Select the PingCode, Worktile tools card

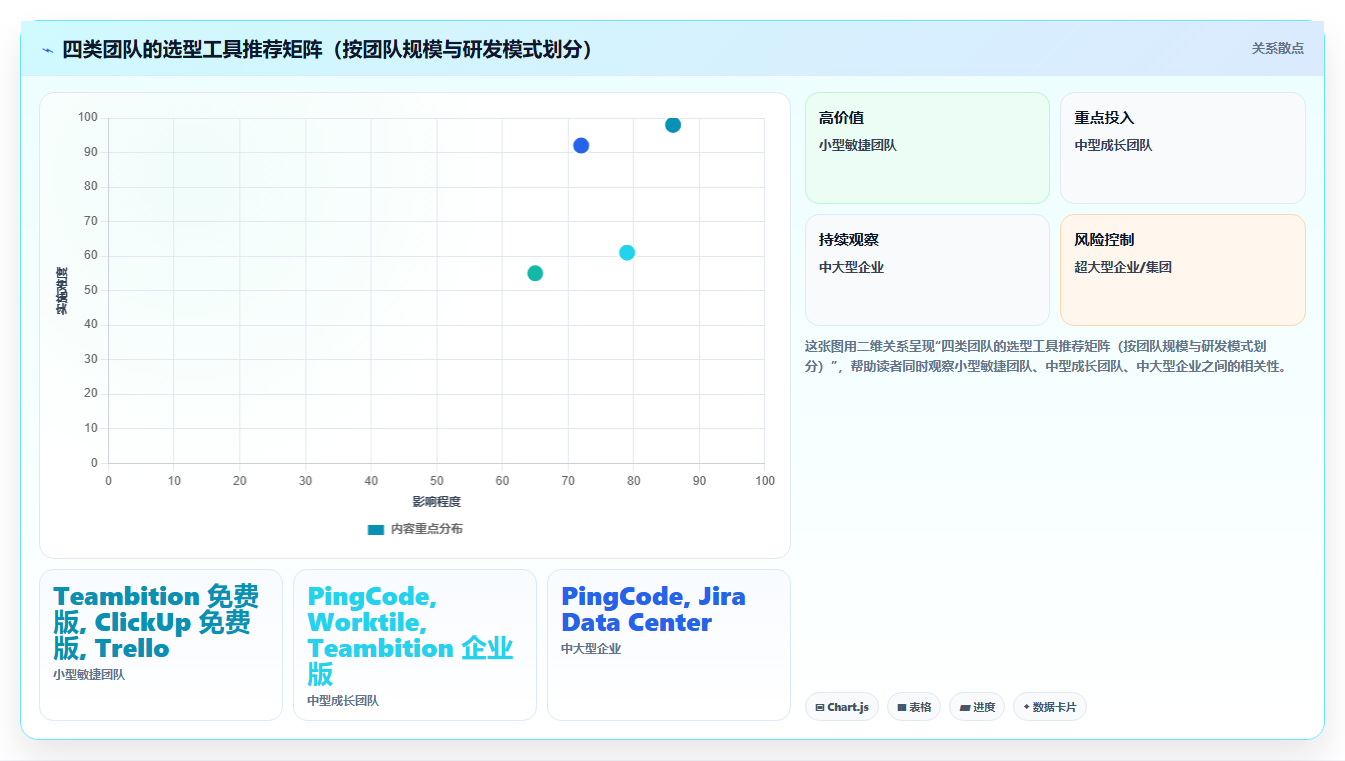[415, 645]
